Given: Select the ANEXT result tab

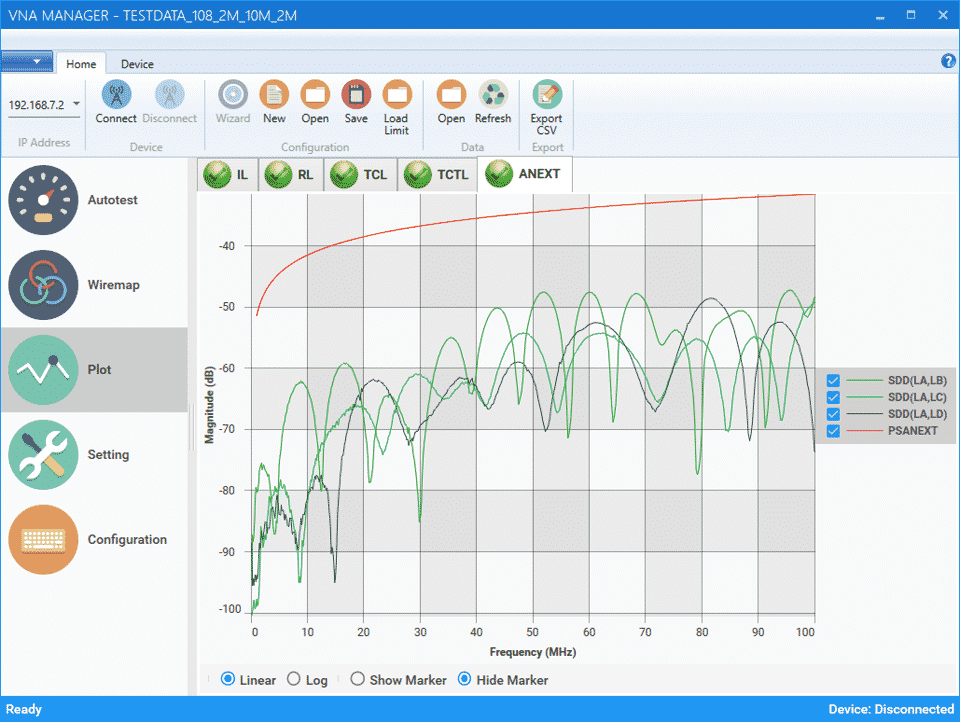Looking at the screenshot, I should tap(525, 174).
